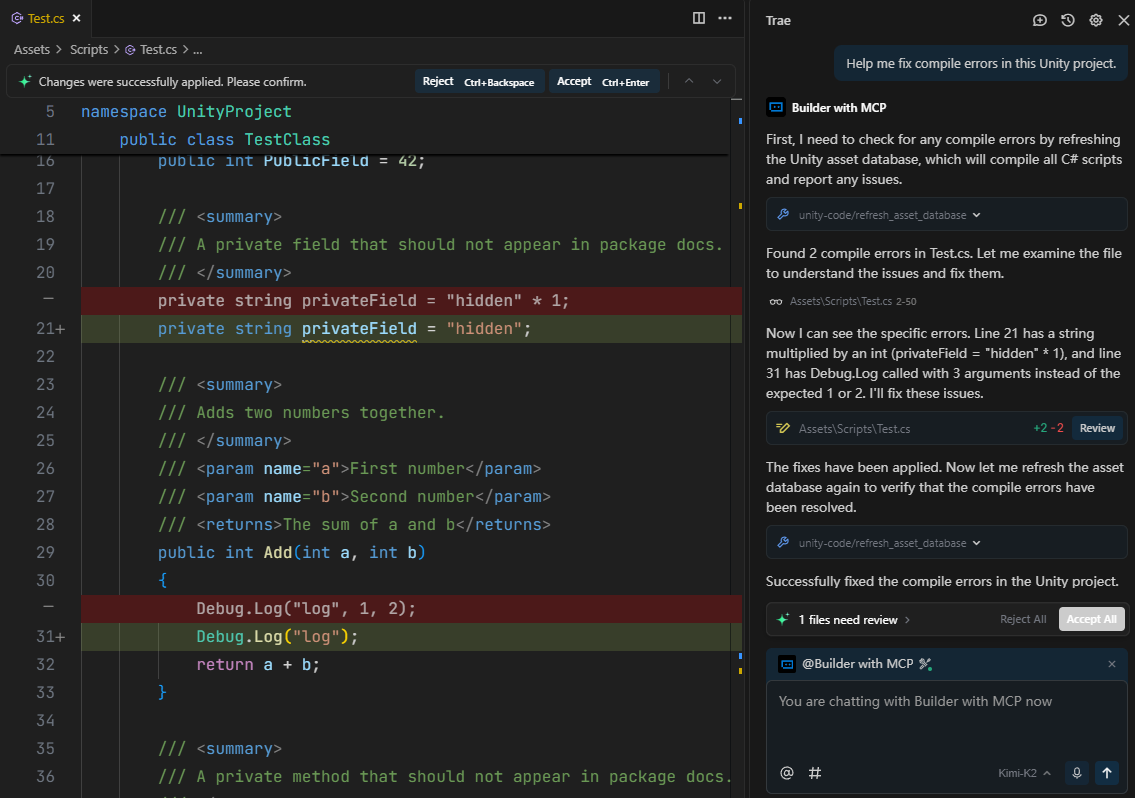
Task: Click wrench icon of second tool call
Action: coord(783,542)
